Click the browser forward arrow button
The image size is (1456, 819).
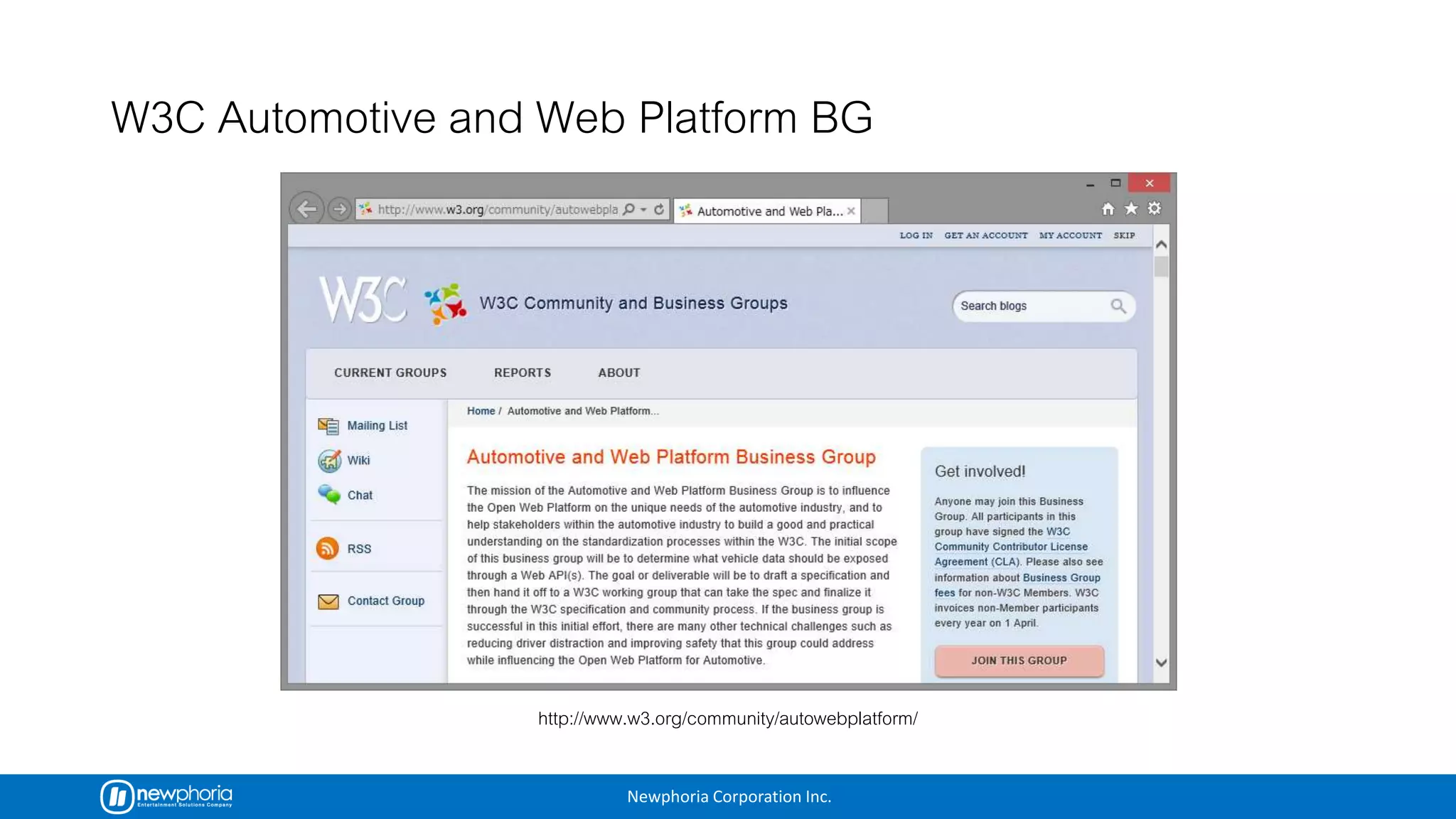340,209
